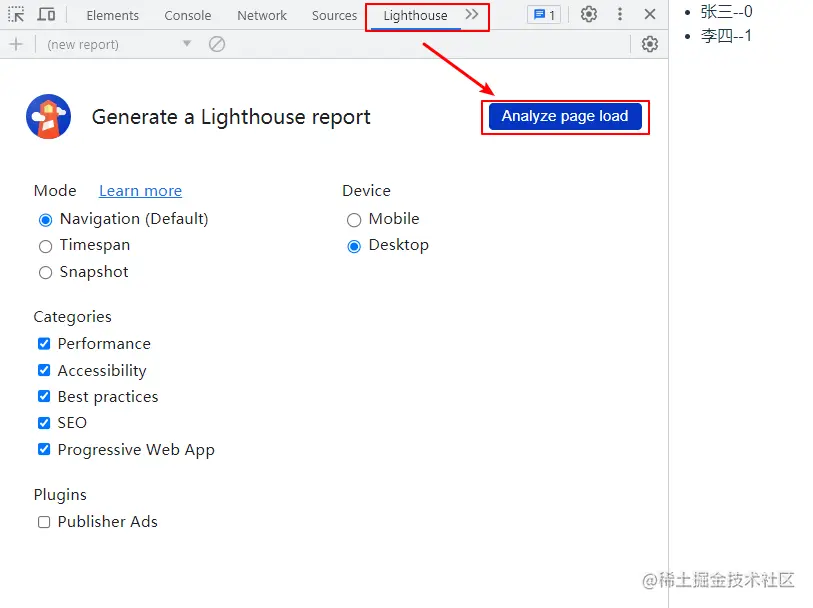Open the three-dot customize DevTools menu
The width and height of the screenshot is (813, 608).
tap(620, 15)
